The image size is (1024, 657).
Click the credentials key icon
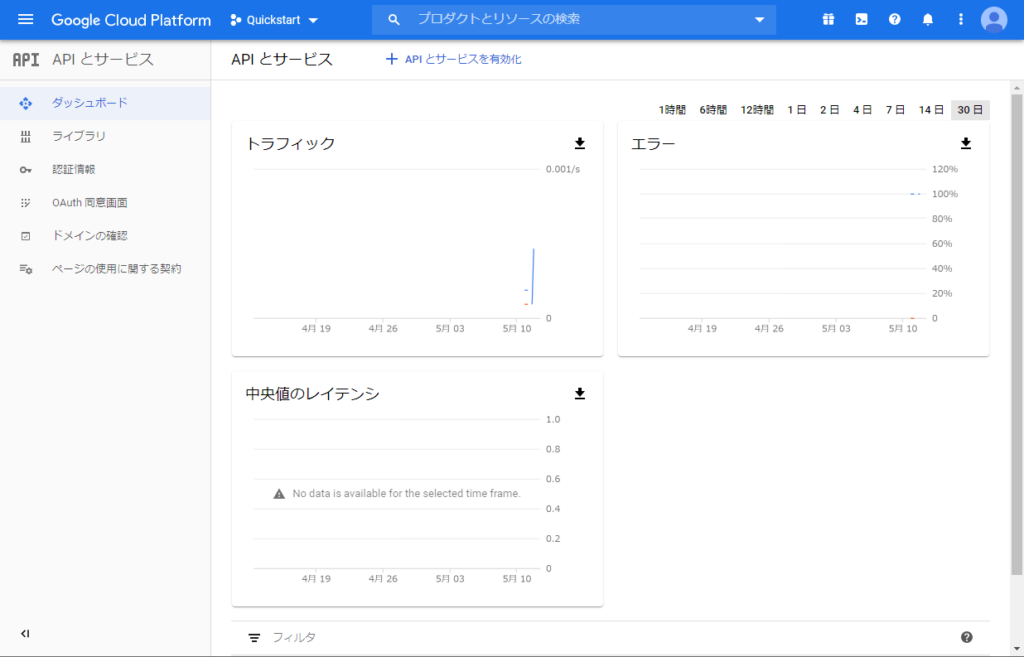tap(25, 170)
